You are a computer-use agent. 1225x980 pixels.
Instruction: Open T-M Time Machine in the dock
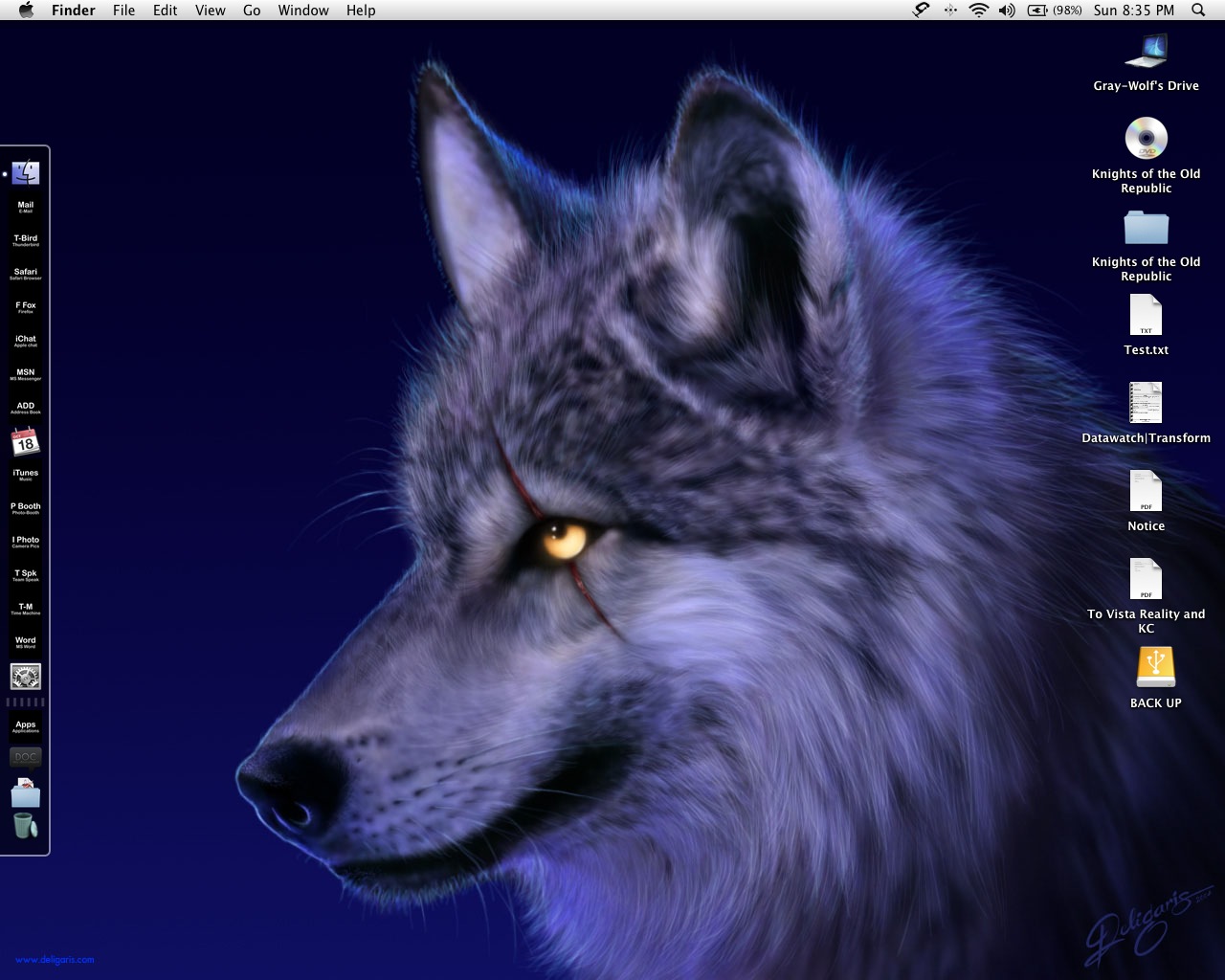tap(26, 609)
